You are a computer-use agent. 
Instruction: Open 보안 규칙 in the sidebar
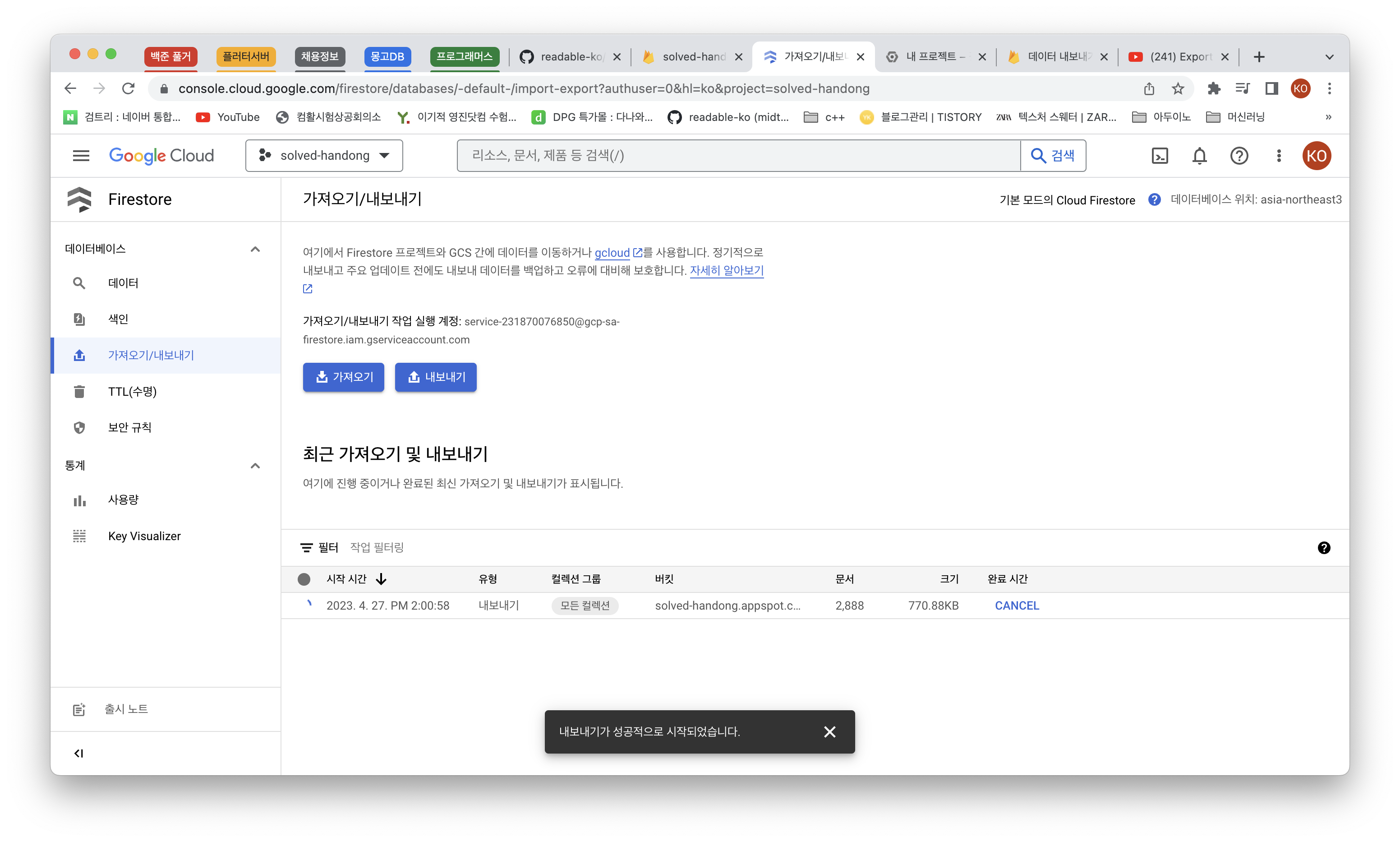click(166, 428)
